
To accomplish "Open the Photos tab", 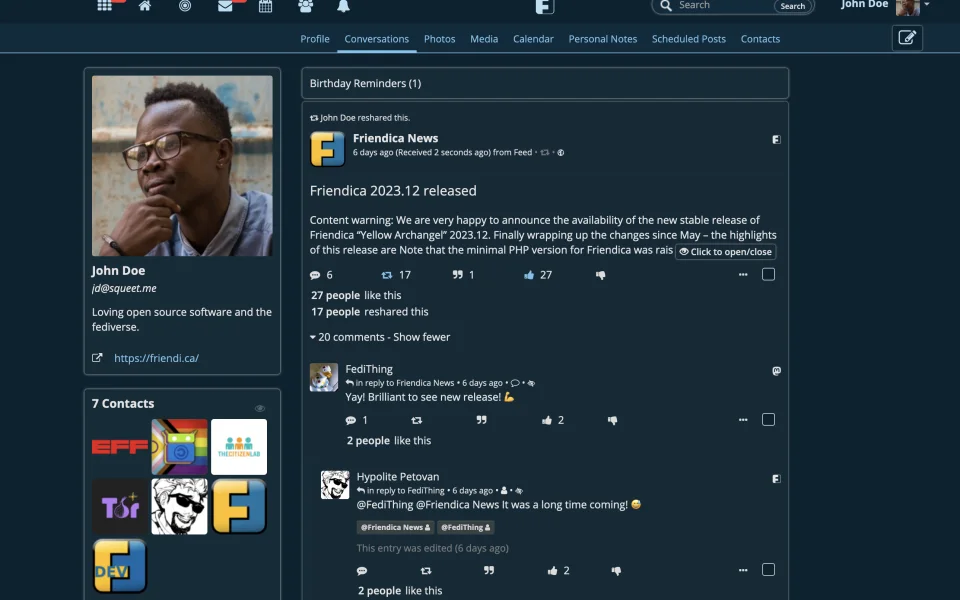I will click(x=440, y=39).
